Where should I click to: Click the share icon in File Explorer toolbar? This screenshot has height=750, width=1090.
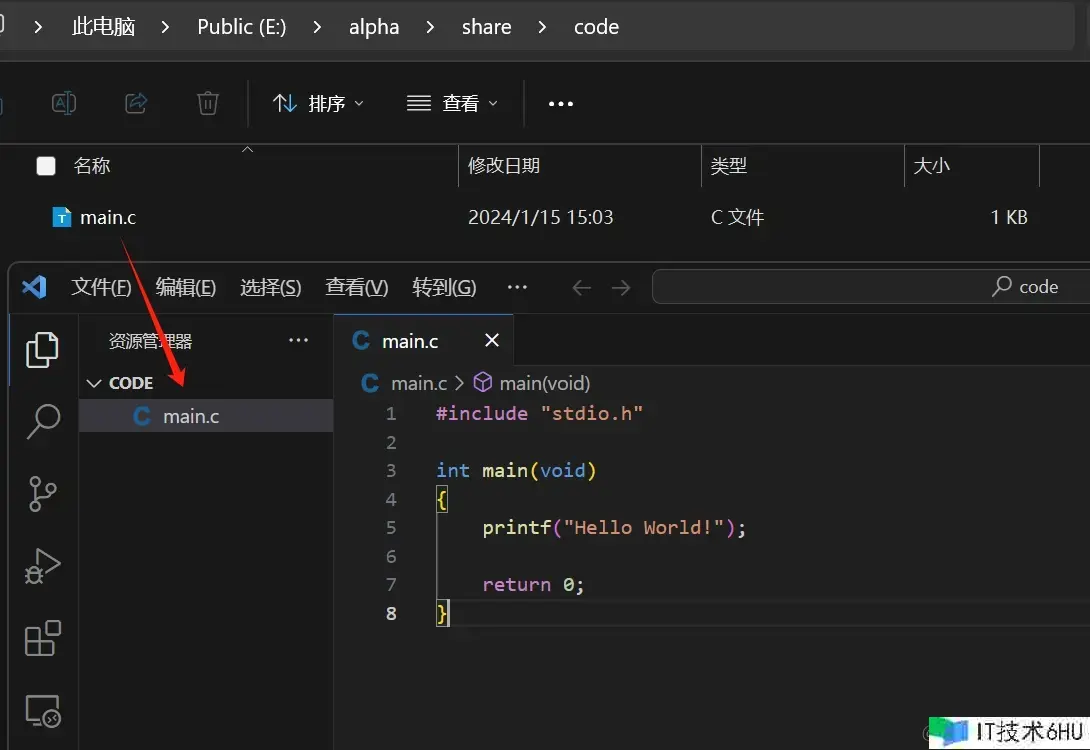[136, 104]
